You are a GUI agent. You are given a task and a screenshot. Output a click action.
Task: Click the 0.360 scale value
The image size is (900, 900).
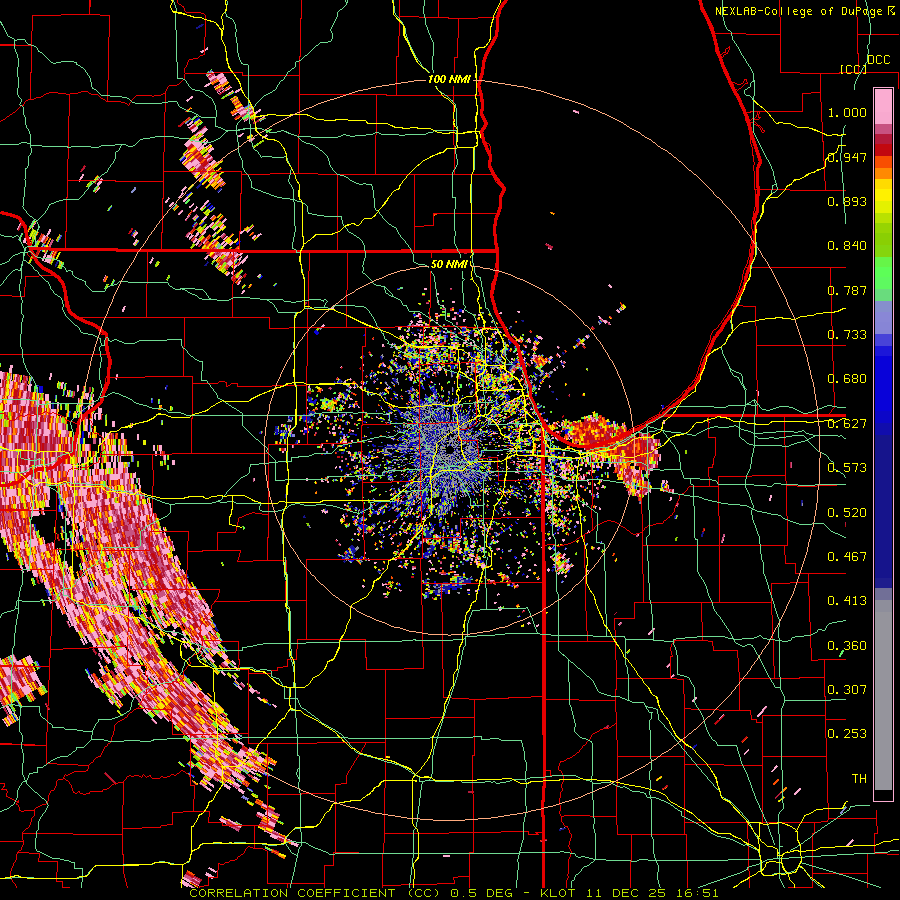tap(847, 646)
